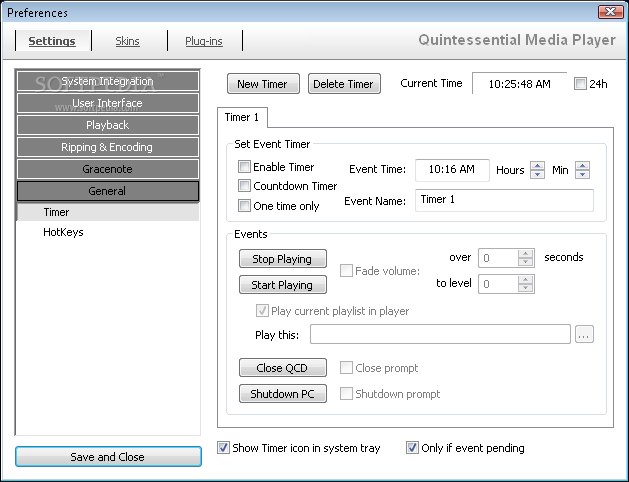Collapse the General section
Viewport: 629px width, 482px height.
(108, 191)
